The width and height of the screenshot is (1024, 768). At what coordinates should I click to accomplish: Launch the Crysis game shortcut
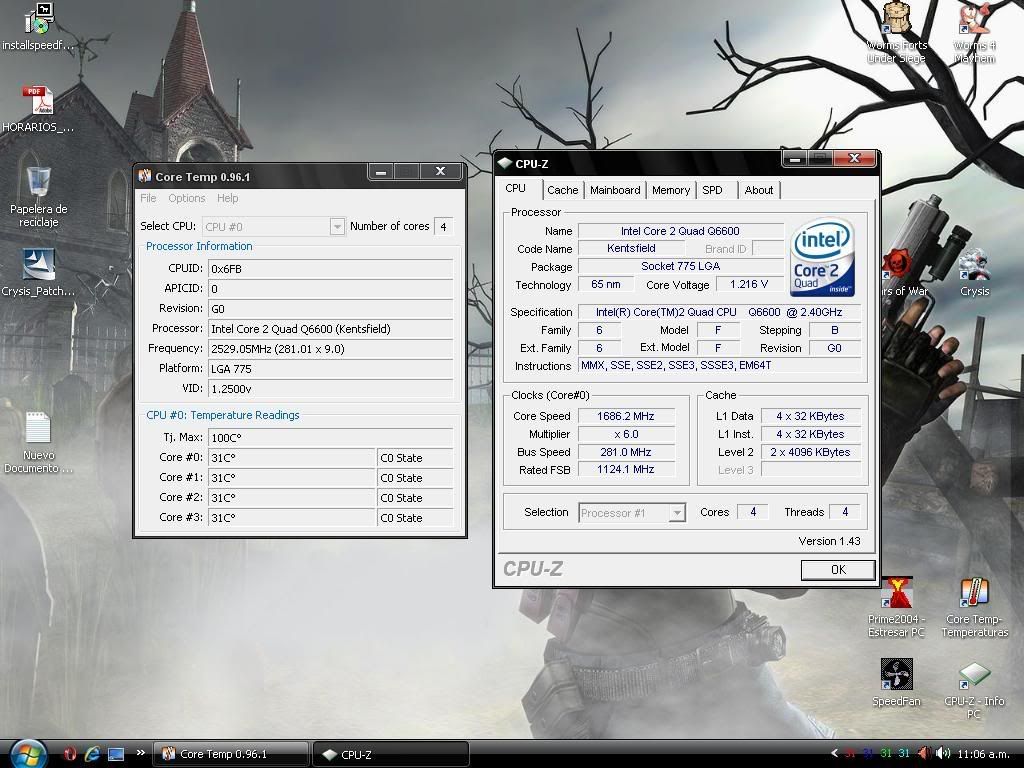(974, 272)
